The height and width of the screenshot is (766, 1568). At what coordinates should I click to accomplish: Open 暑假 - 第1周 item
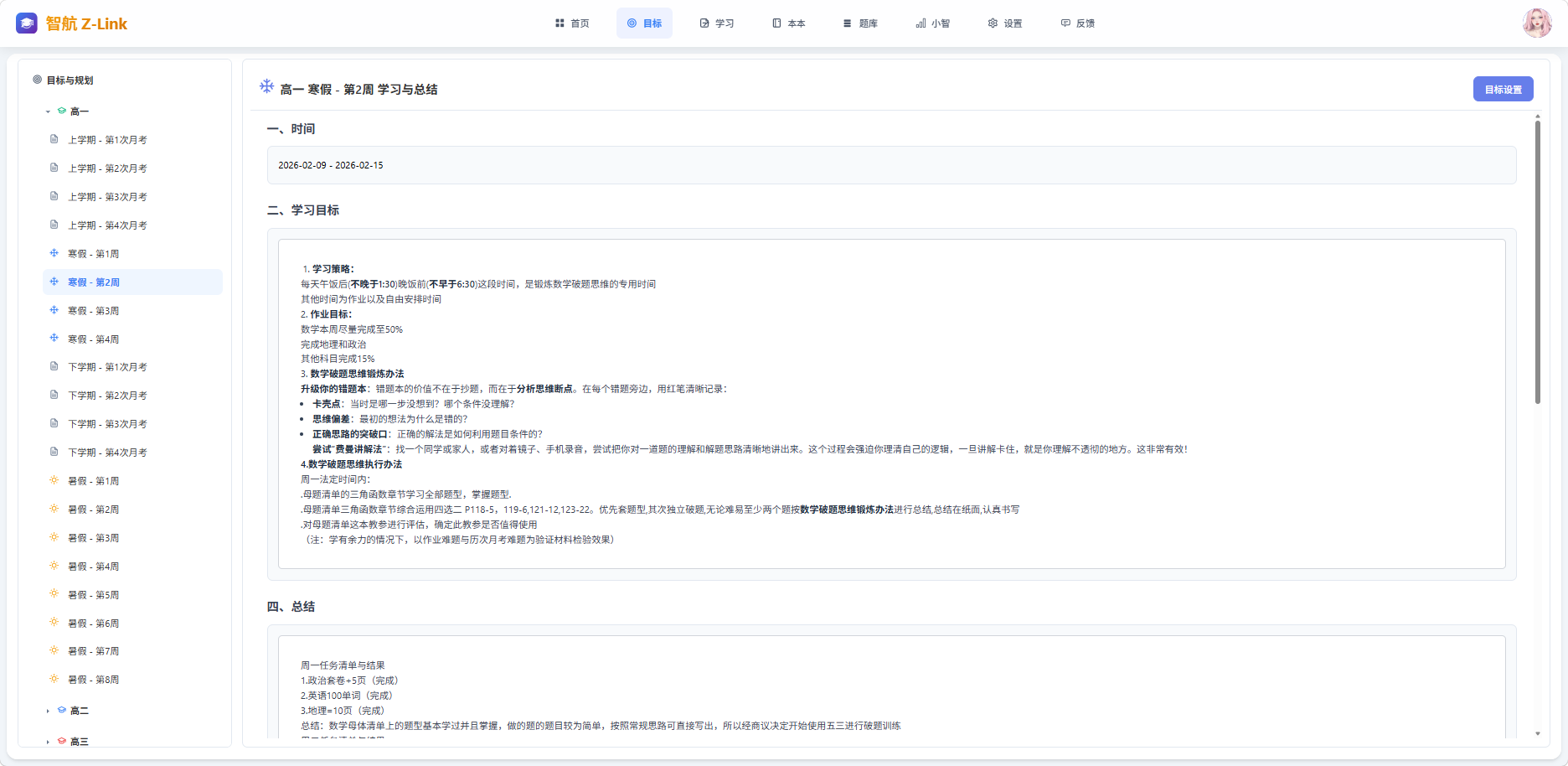[132, 481]
